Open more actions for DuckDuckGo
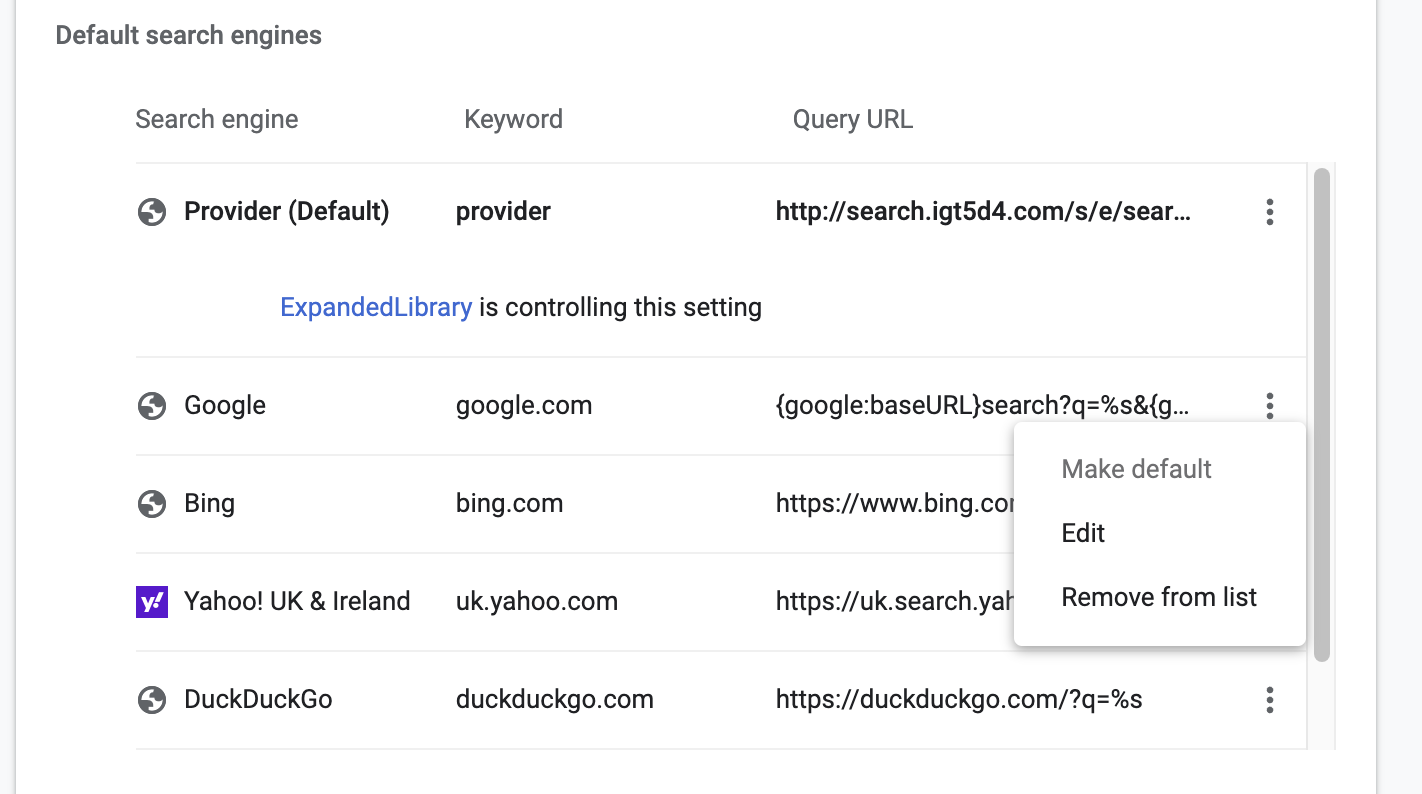Viewport: 1422px width, 794px height. pyautogui.click(x=1269, y=700)
